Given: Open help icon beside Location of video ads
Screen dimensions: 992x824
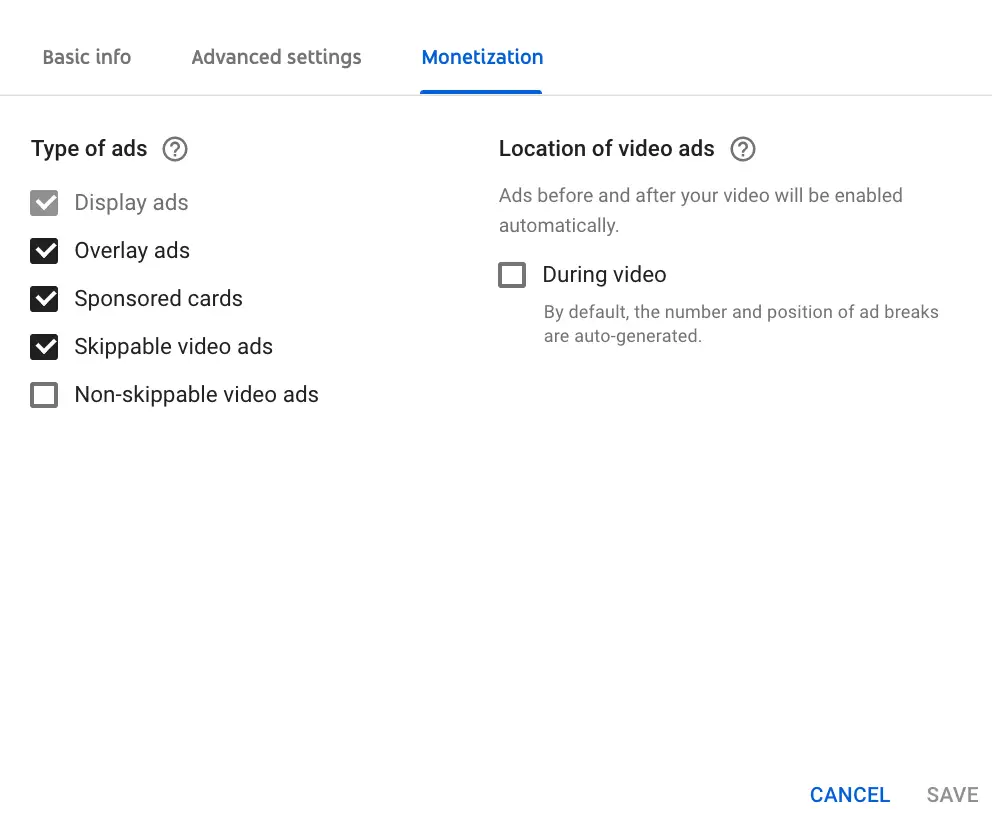Looking at the screenshot, I should click(742, 150).
